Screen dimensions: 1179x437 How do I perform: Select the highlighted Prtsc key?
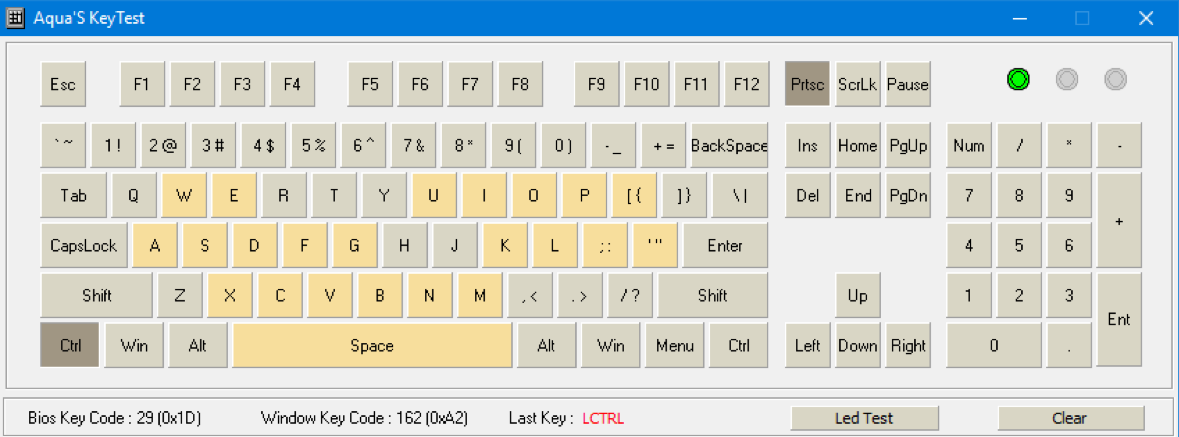click(808, 84)
